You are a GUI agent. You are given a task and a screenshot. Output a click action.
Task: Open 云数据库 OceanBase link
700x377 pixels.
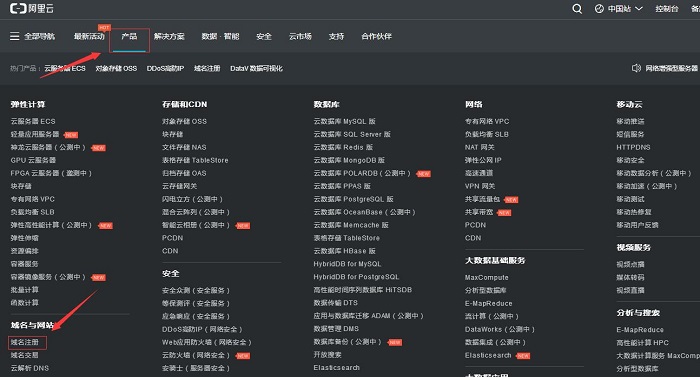364,212
